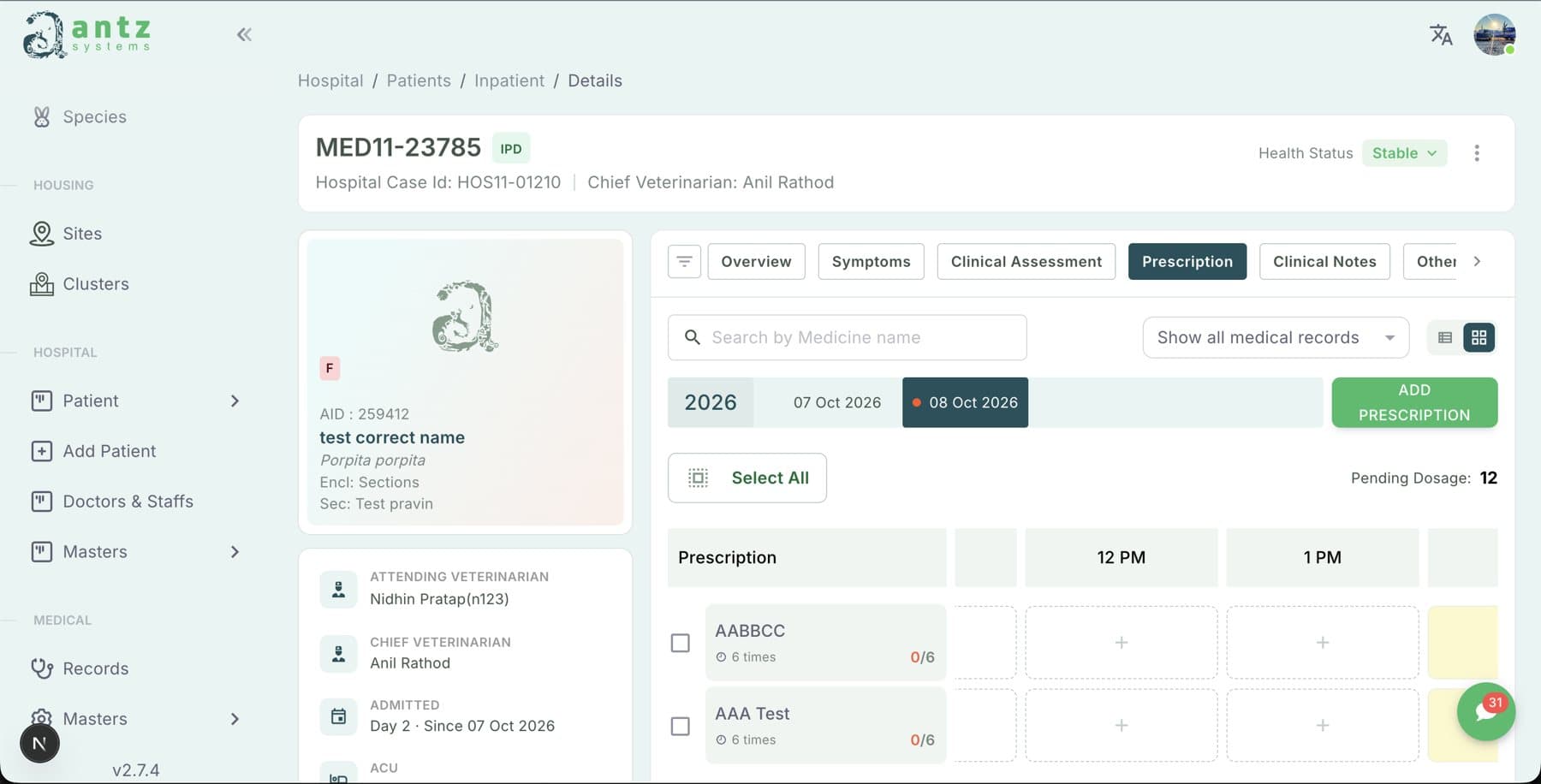Tick the AAA Test prescription checkbox
Viewport: 1541px width, 784px height.
tap(680, 726)
